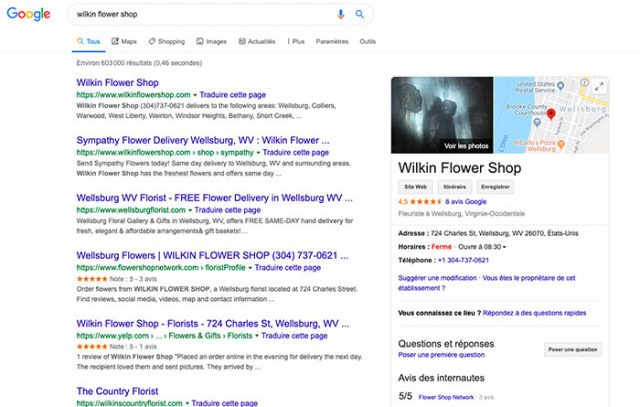Click the Site Web button
This screenshot has width=640, height=407.
(416, 187)
